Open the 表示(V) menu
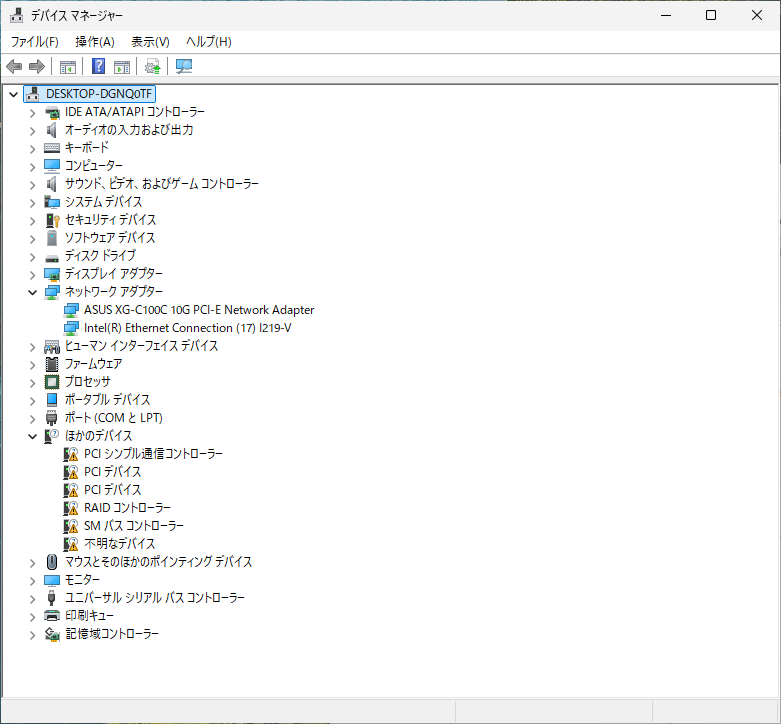The image size is (781, 724). (x=150, y=42)
